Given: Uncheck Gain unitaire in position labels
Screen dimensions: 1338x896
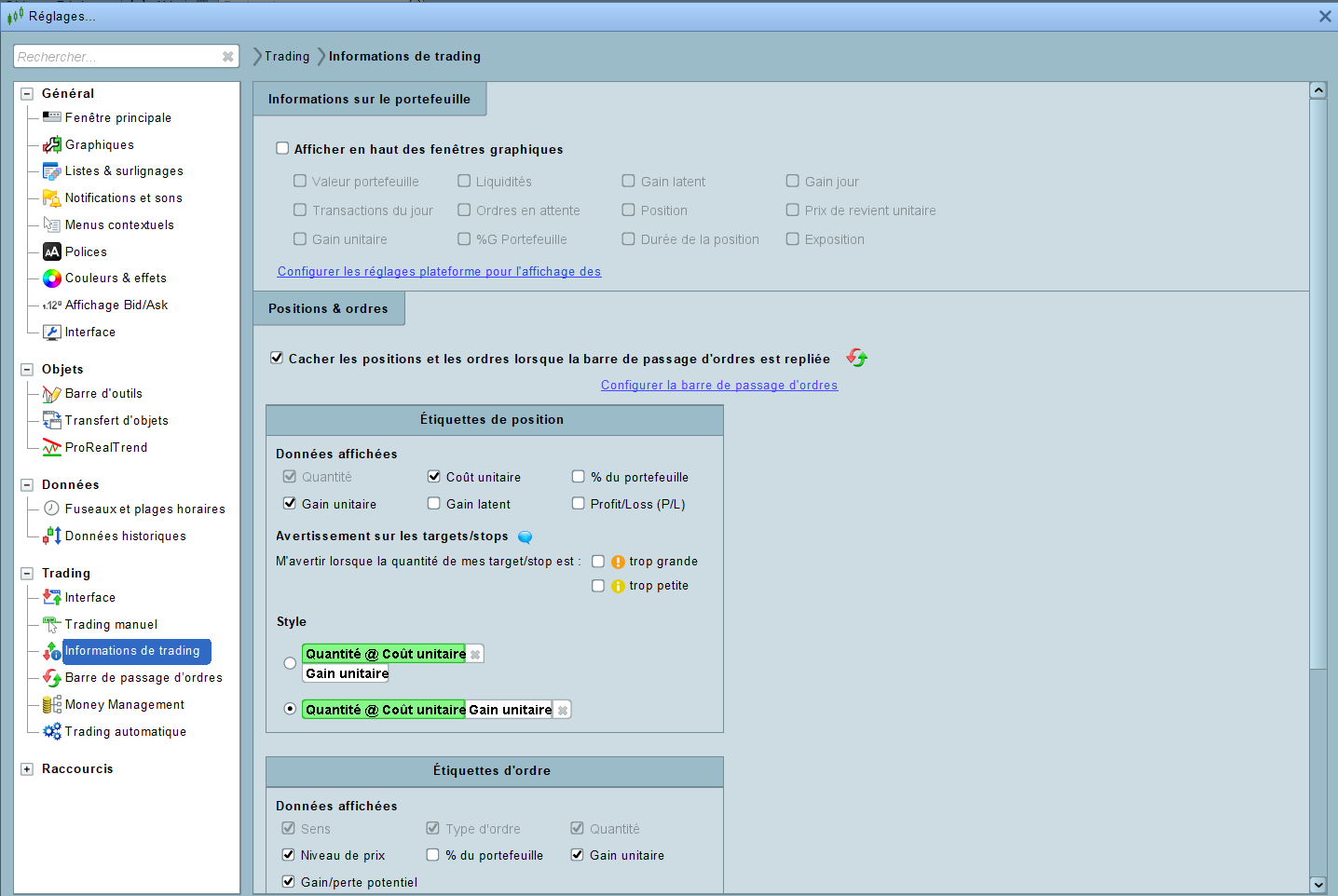Looking at the screenshot, I should click(290, 503).
